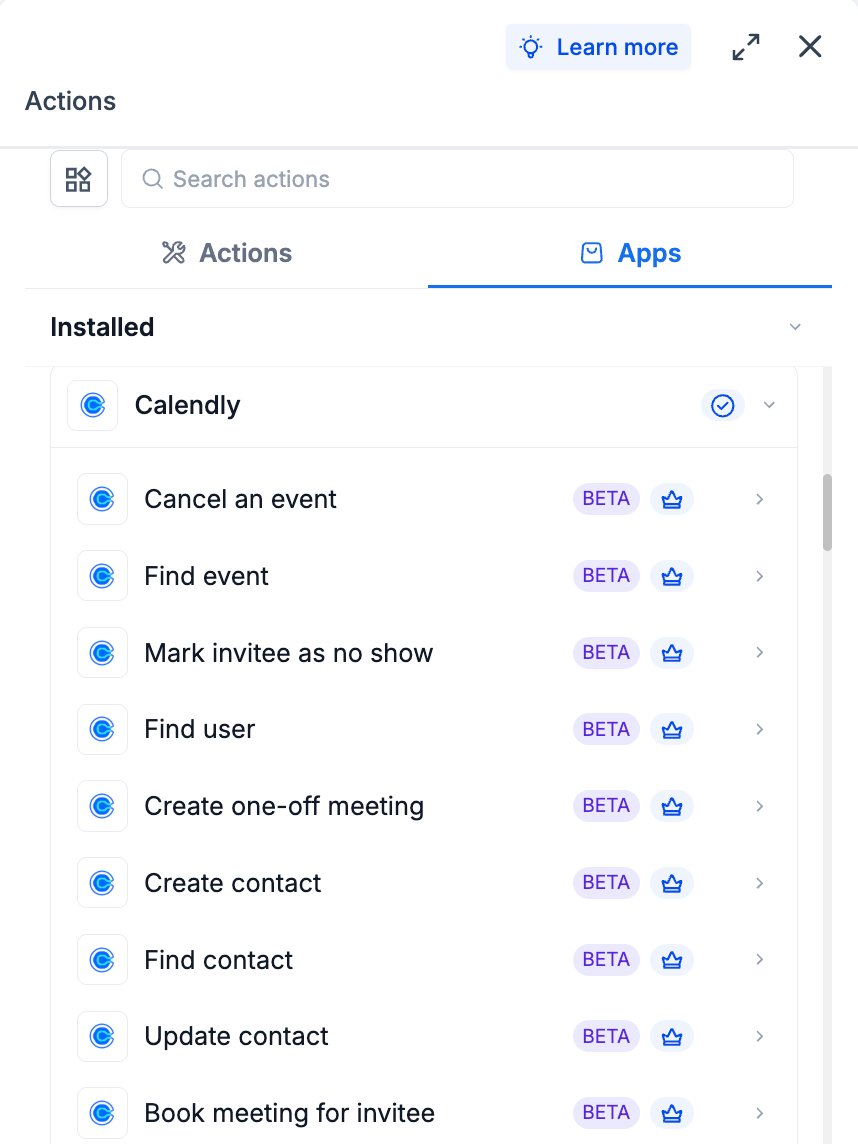The width and height of the screenshot is (858, 1144).
Task: Switch to the Actions tab
Action: 226,253
